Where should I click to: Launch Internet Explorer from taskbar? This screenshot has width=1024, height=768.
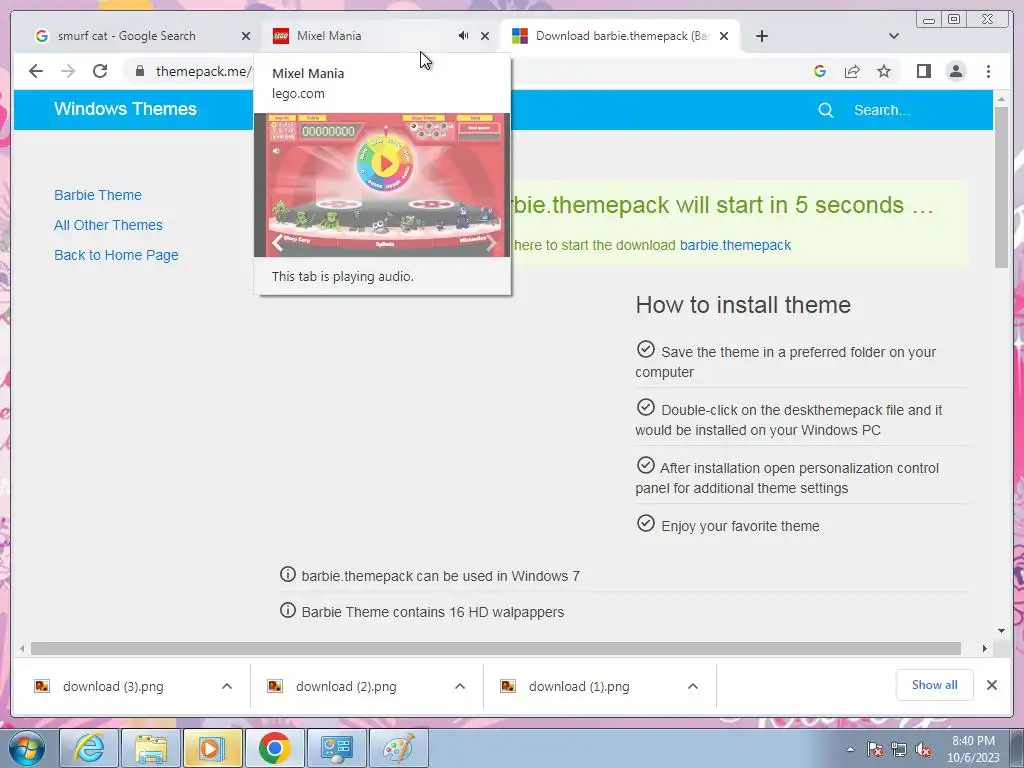89,748
